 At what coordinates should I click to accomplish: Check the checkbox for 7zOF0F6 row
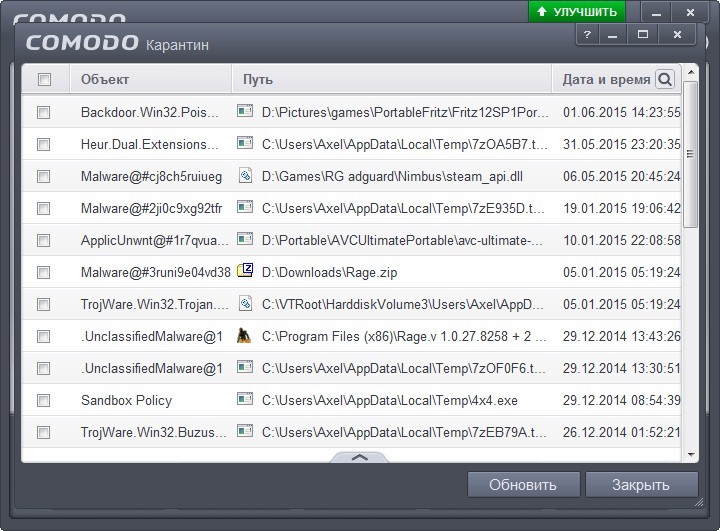pos(44,368)
